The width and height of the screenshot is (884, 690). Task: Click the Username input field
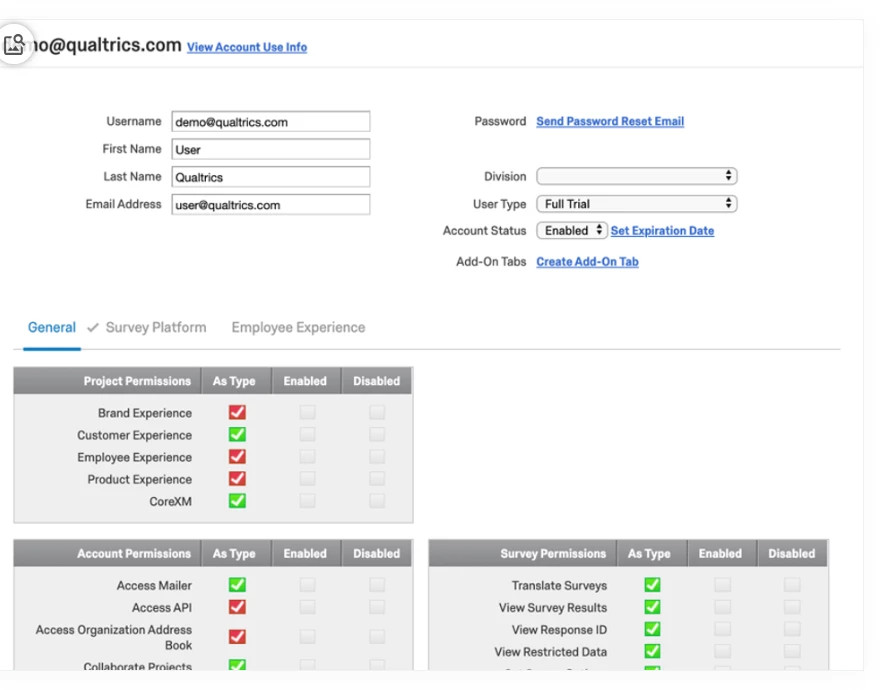271,122
